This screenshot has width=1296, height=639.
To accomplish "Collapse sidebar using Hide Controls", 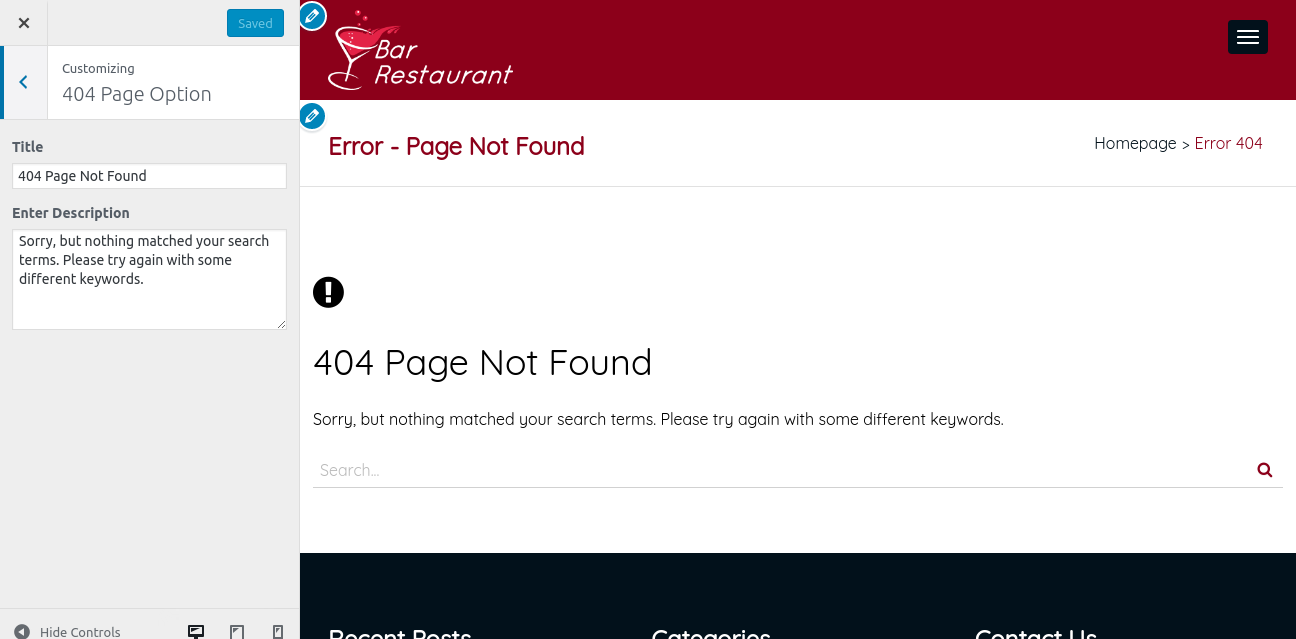I will 67,632.
